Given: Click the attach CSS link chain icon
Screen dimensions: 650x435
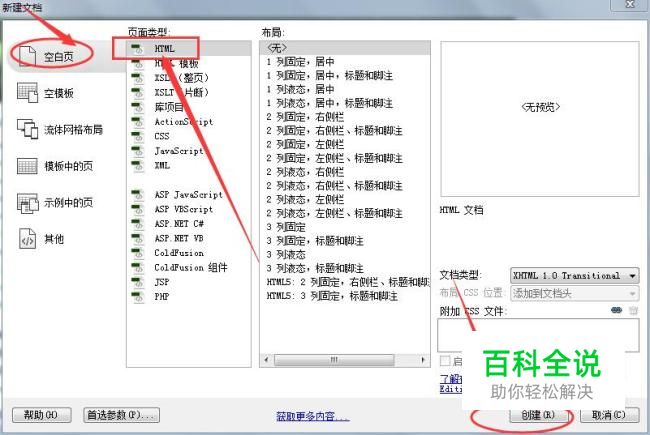Looking at the screenshot, I should click(x=616, y=310).
